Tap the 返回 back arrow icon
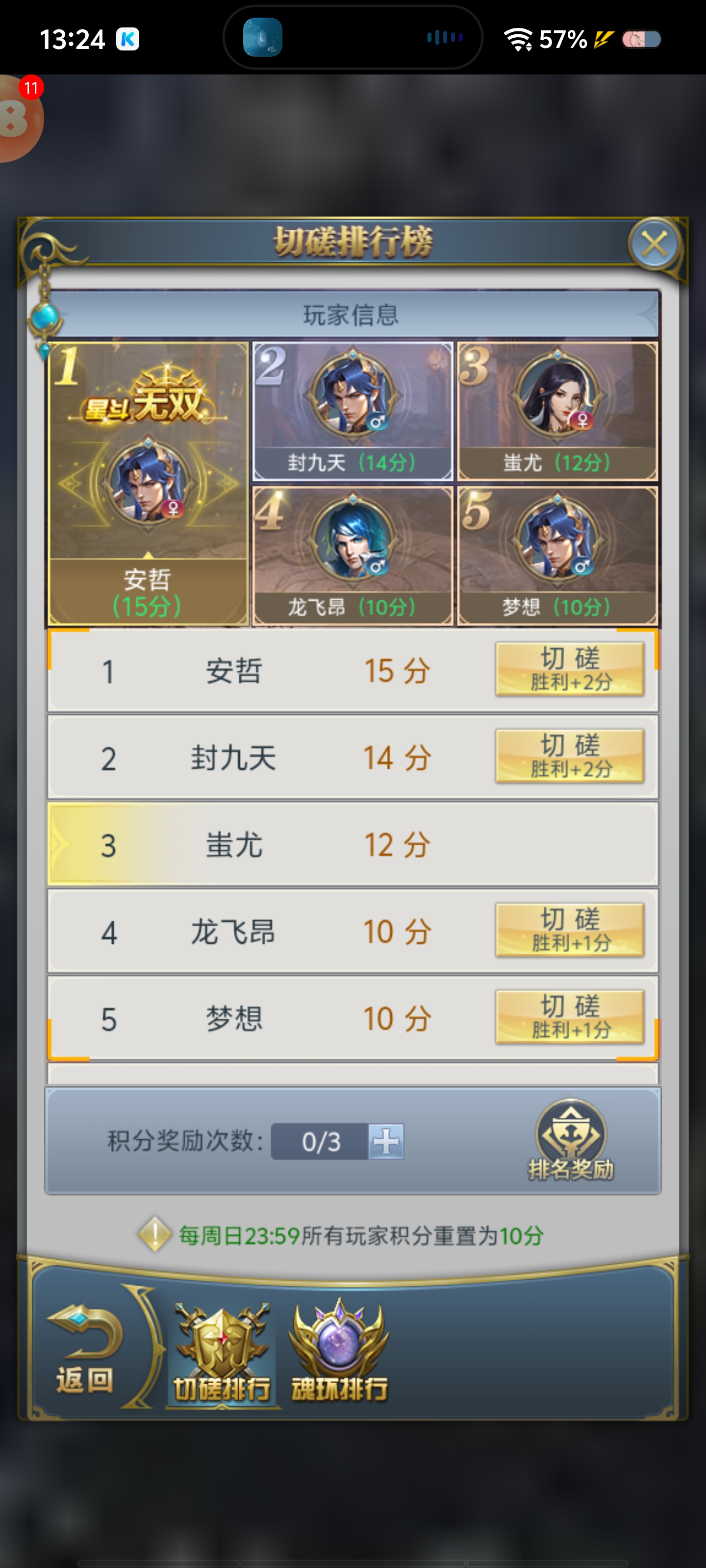The width and height of the screenshot is (706, 1568). 85,1349
